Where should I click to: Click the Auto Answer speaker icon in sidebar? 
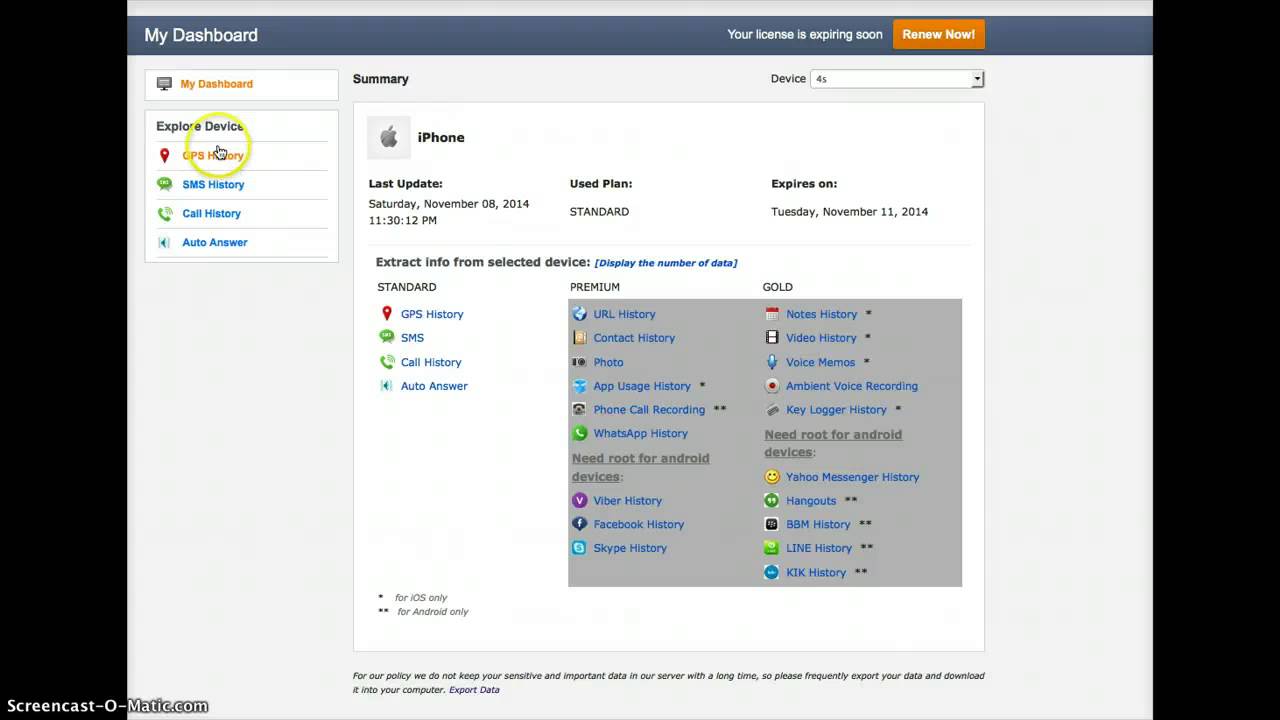164,242
